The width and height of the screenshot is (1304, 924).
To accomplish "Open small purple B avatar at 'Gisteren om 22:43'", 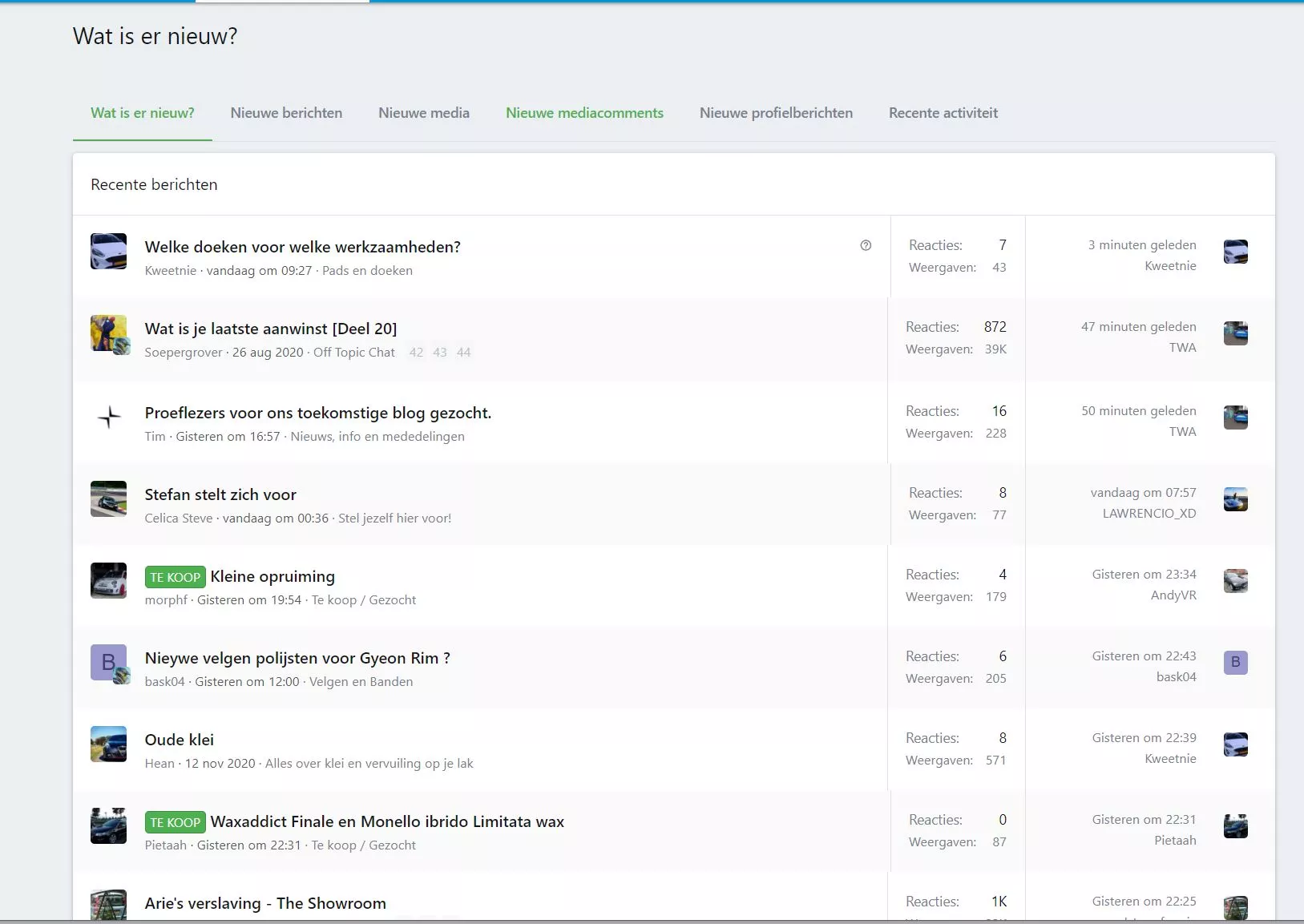I will [x=1236, y=663].
